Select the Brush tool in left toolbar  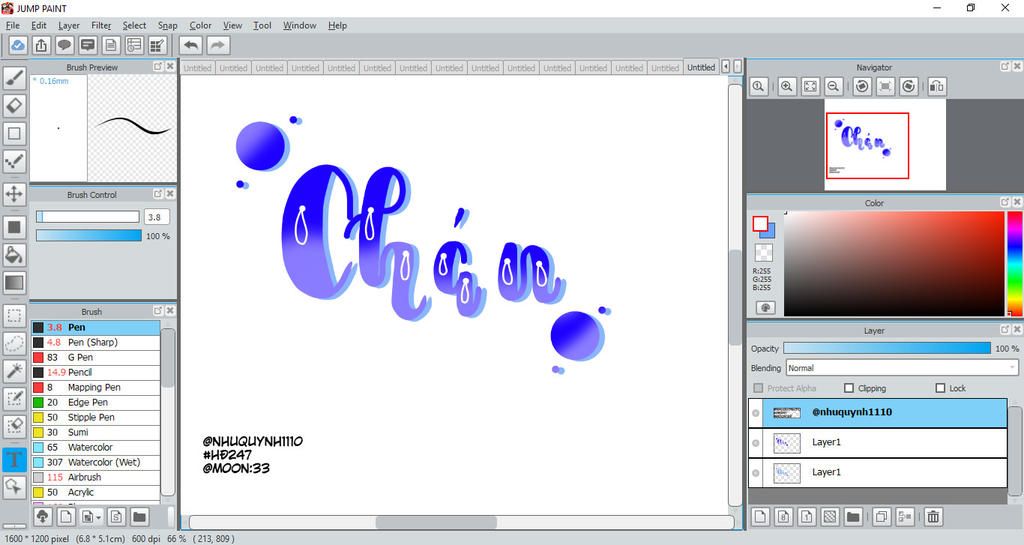pyautogui.click(x=14, y=78)
